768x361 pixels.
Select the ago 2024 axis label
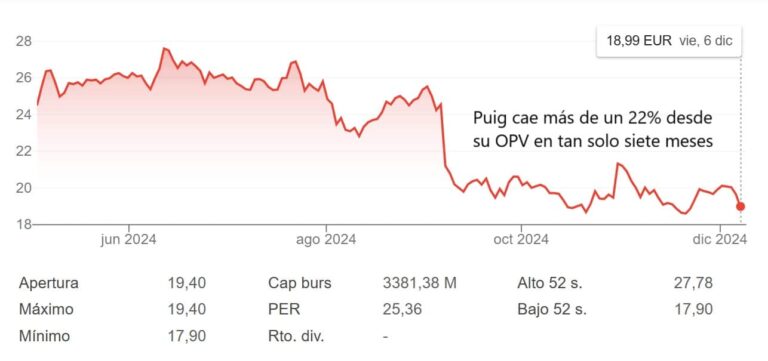(x=326, y=240)
